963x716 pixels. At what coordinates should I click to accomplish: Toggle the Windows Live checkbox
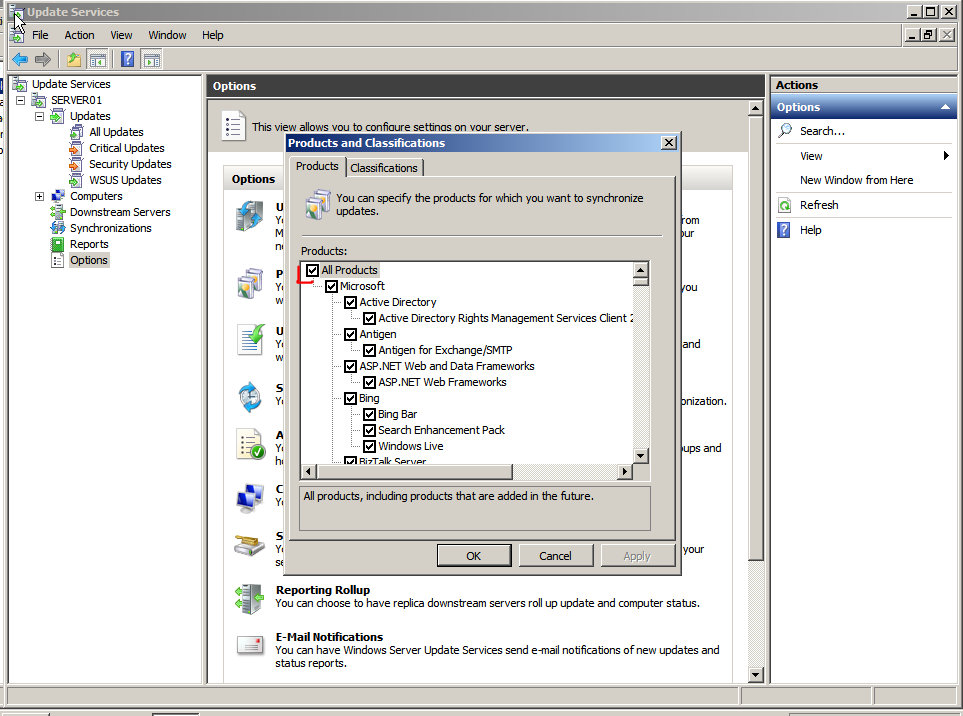370,446
